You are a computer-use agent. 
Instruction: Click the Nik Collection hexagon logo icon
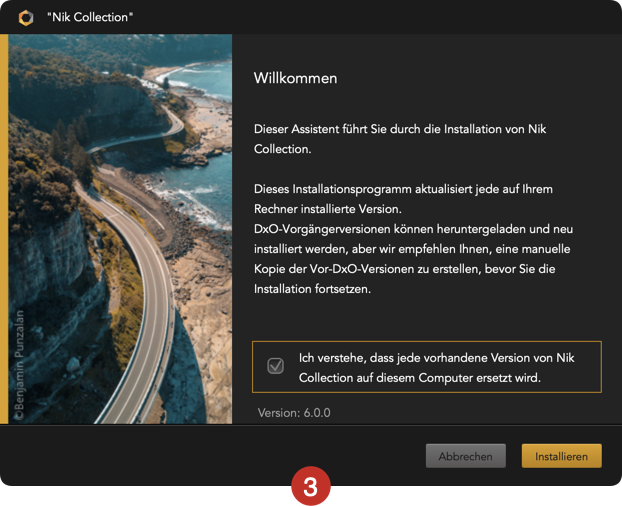[26, 17]
